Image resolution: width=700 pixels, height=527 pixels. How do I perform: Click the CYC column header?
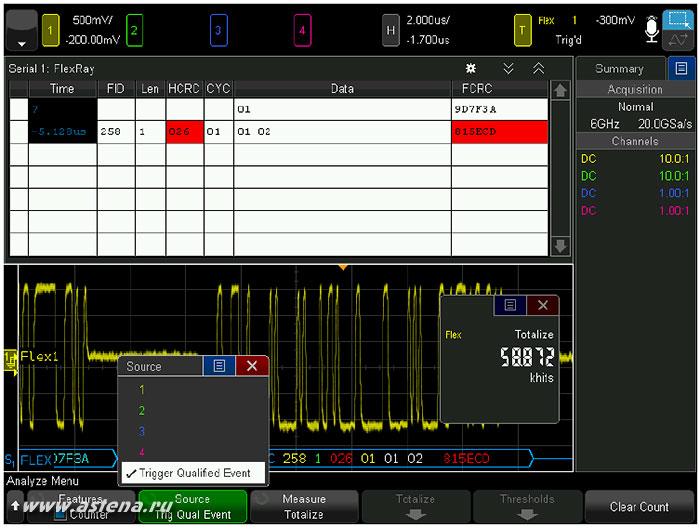coord(219,89)
